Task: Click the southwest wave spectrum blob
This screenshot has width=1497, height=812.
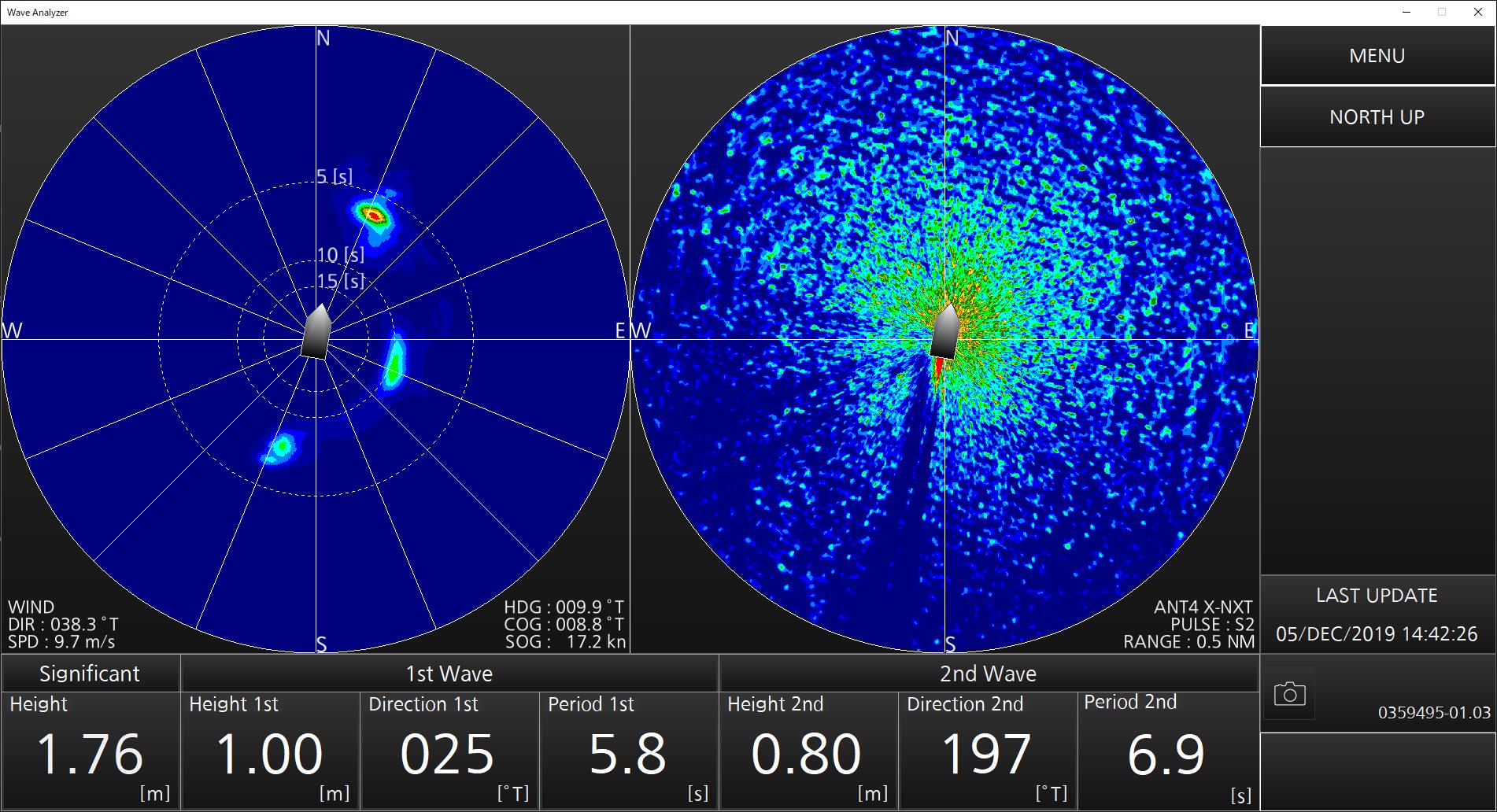Action: coord(280,448)
